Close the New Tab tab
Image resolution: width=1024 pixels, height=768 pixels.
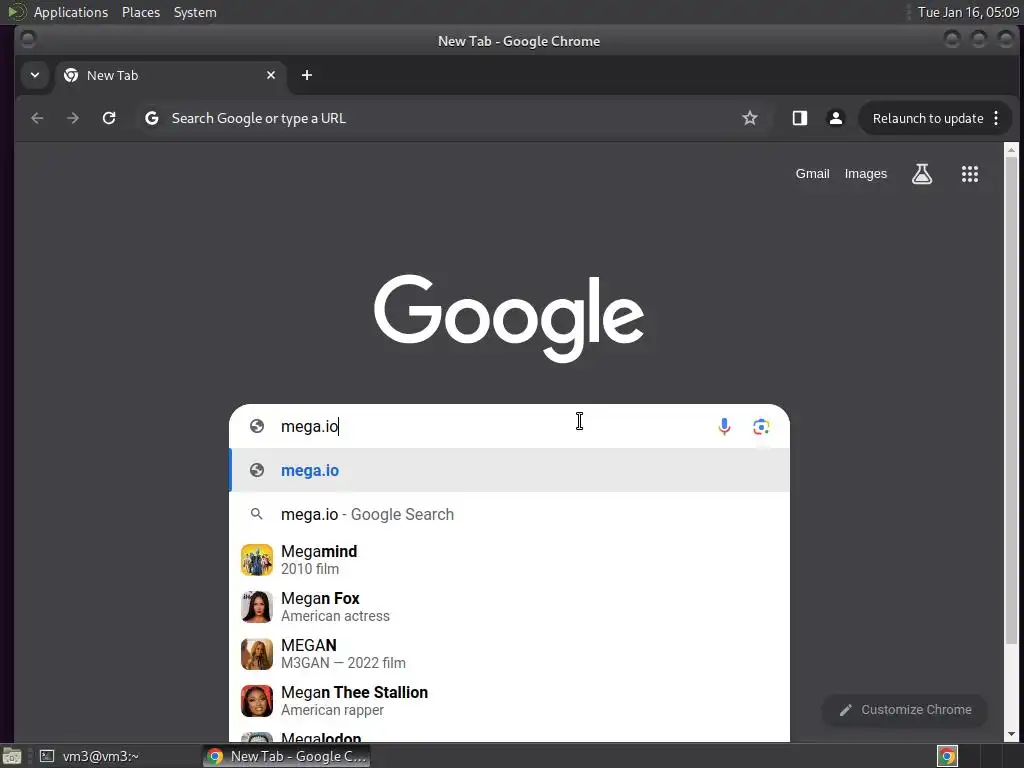point(271,75)
